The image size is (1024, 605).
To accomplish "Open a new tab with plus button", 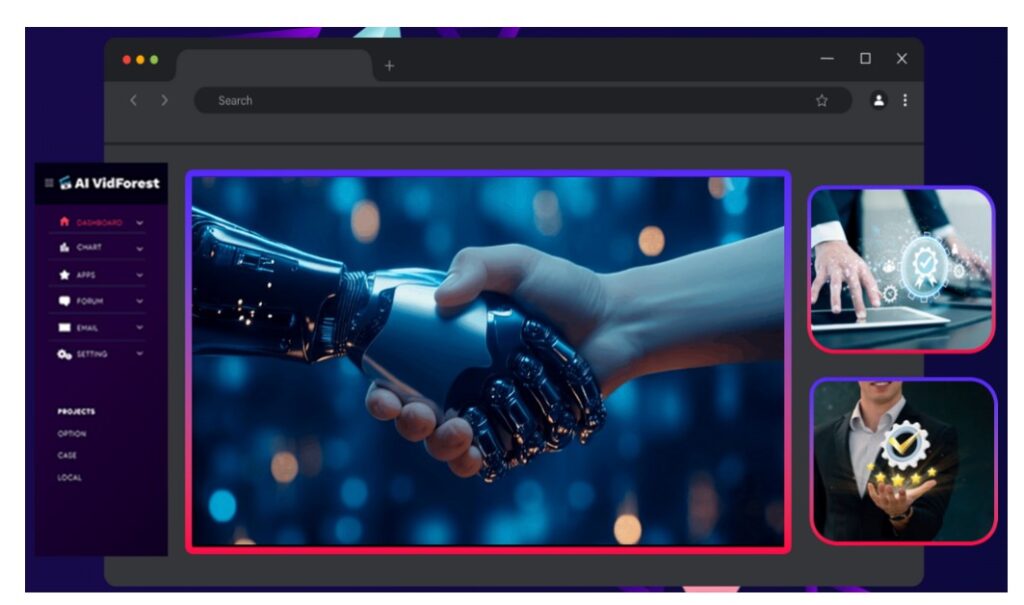I will pos(389,66).
